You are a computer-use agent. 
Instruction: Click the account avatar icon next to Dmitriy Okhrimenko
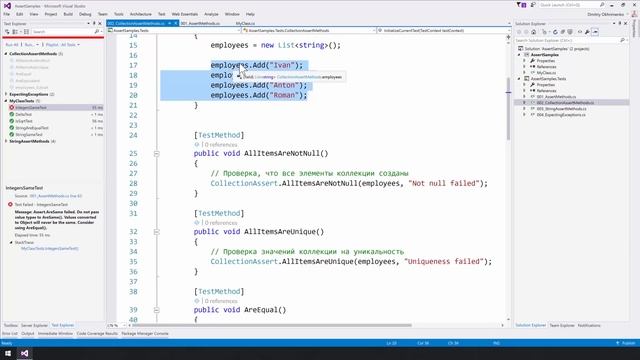[x=634, y=14]
